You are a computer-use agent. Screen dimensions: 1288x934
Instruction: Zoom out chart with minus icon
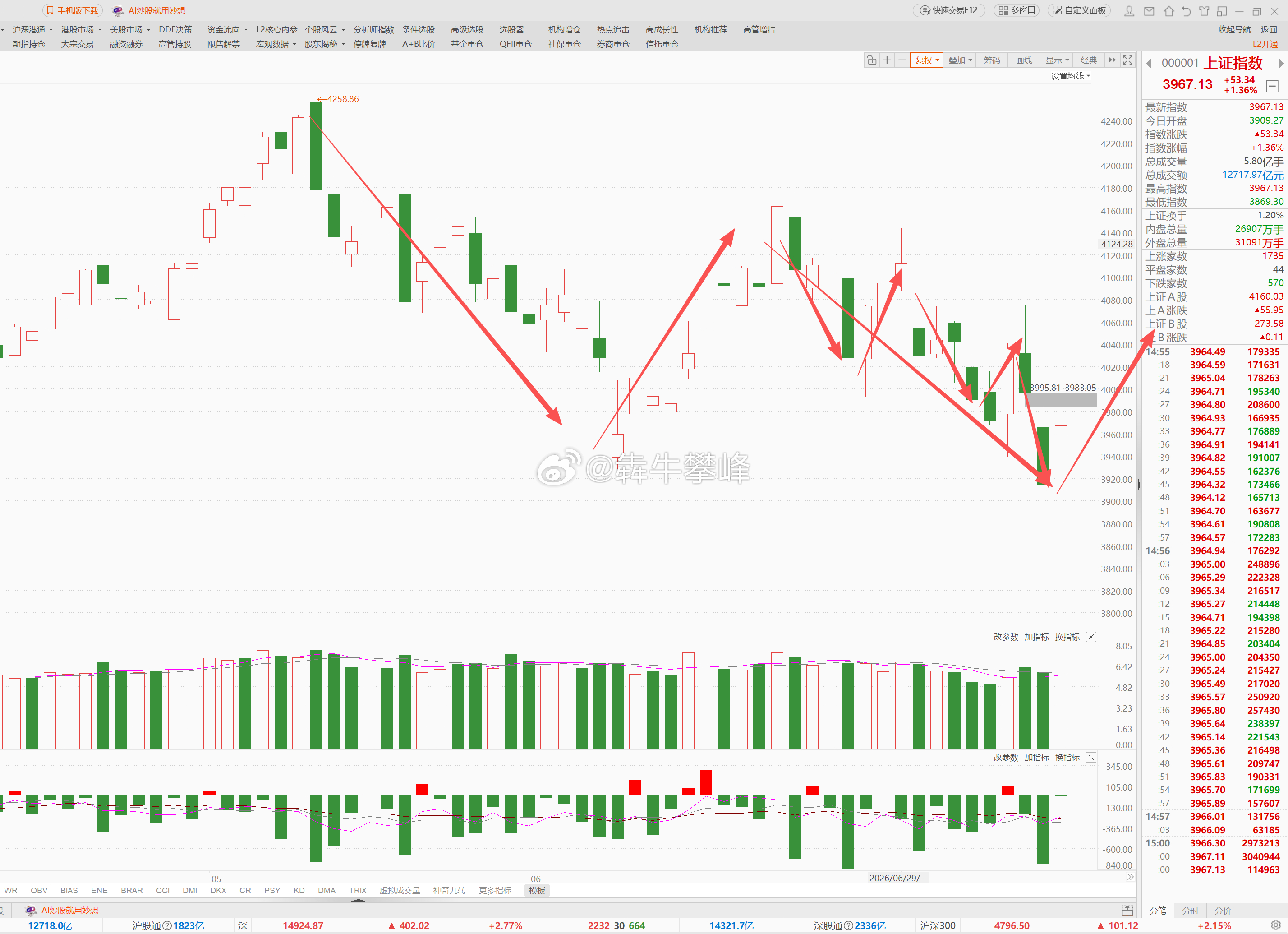(x=902, y=60)
